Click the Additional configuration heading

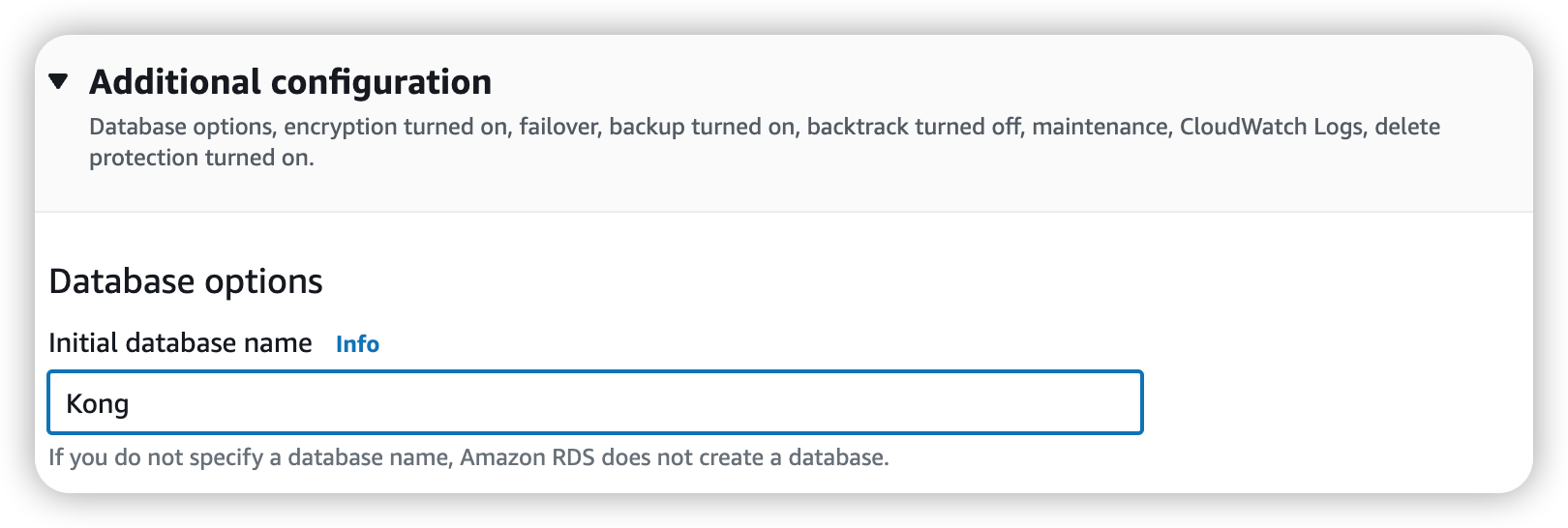tap(290, 82)
